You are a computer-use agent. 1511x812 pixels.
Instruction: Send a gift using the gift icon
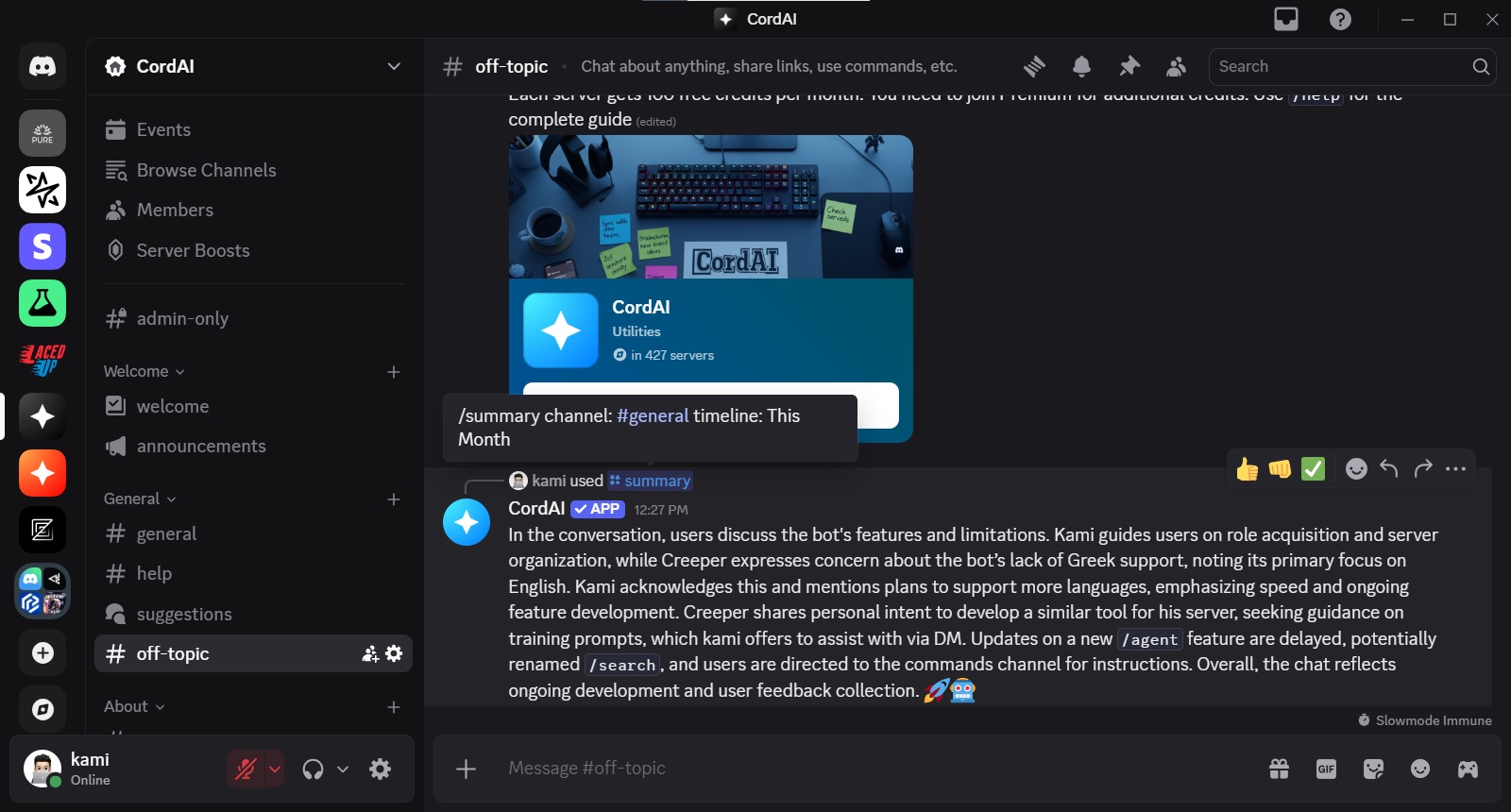(x=1279, y=769)
